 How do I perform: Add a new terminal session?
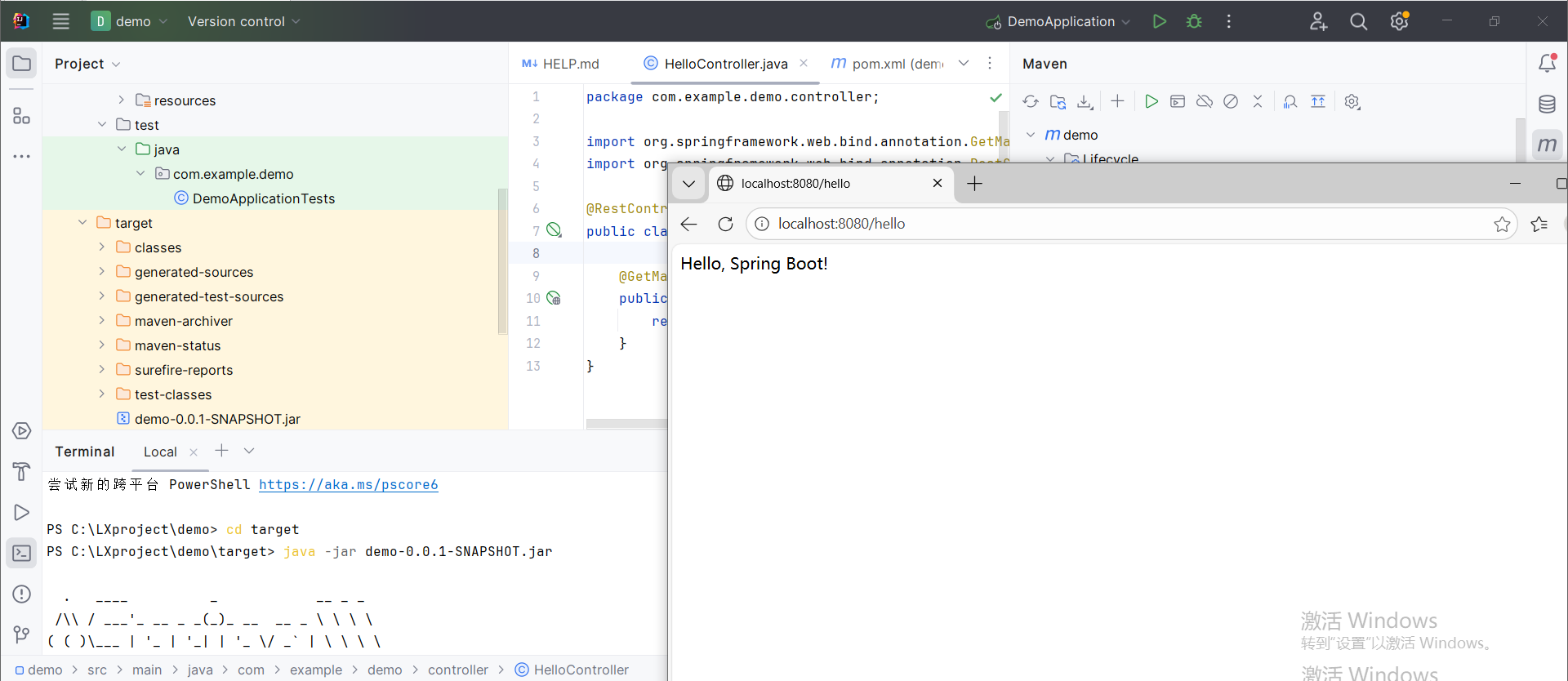221,451
